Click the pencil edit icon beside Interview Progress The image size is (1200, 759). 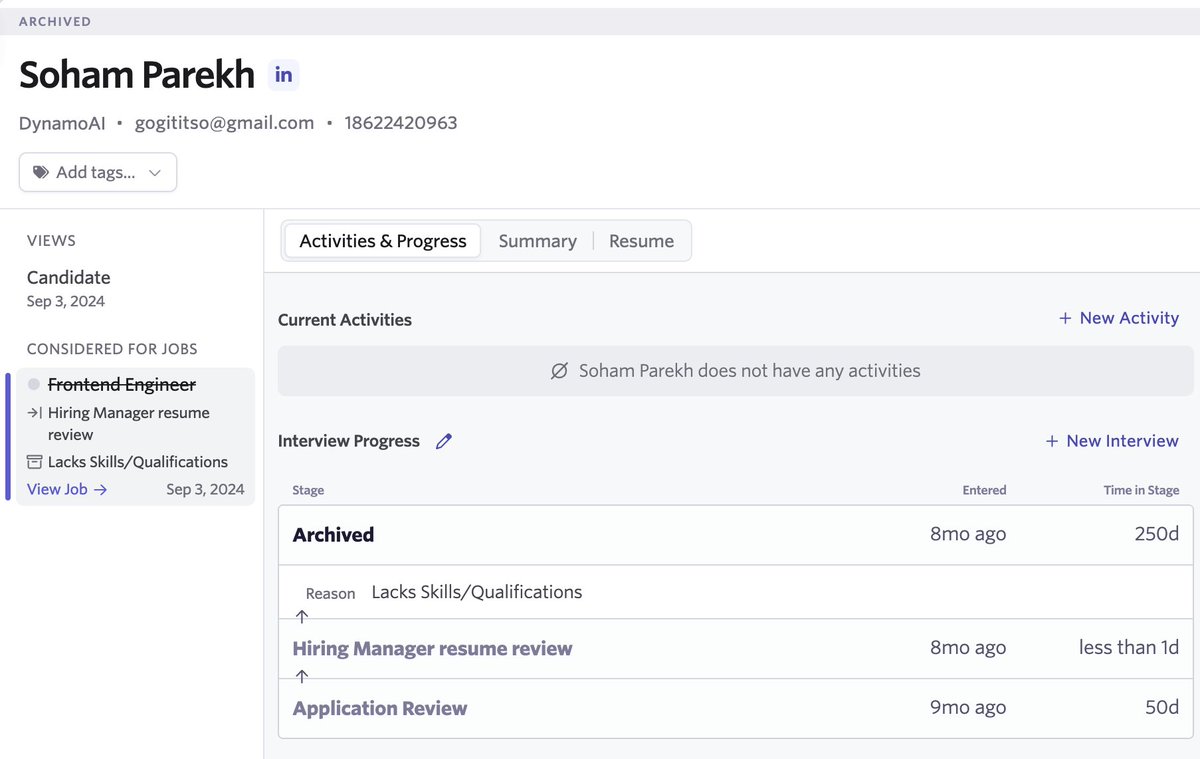point(444,441)
